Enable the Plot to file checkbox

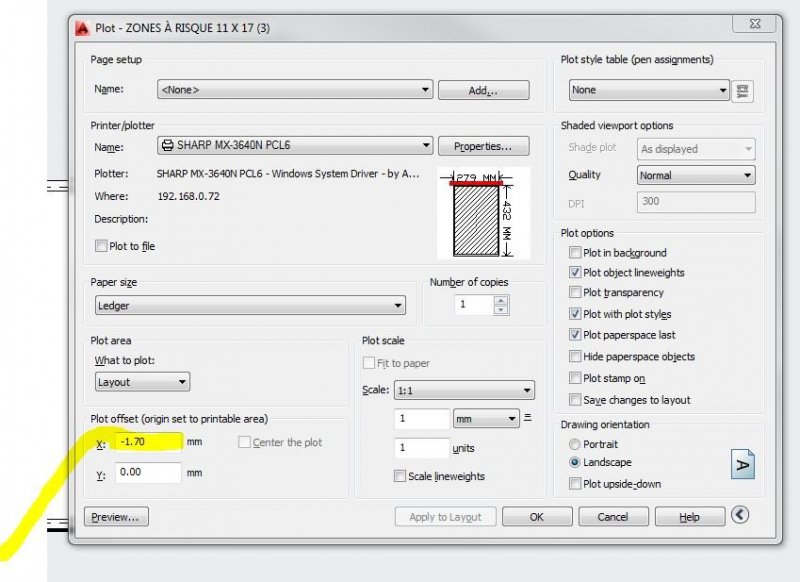[101, 246]
